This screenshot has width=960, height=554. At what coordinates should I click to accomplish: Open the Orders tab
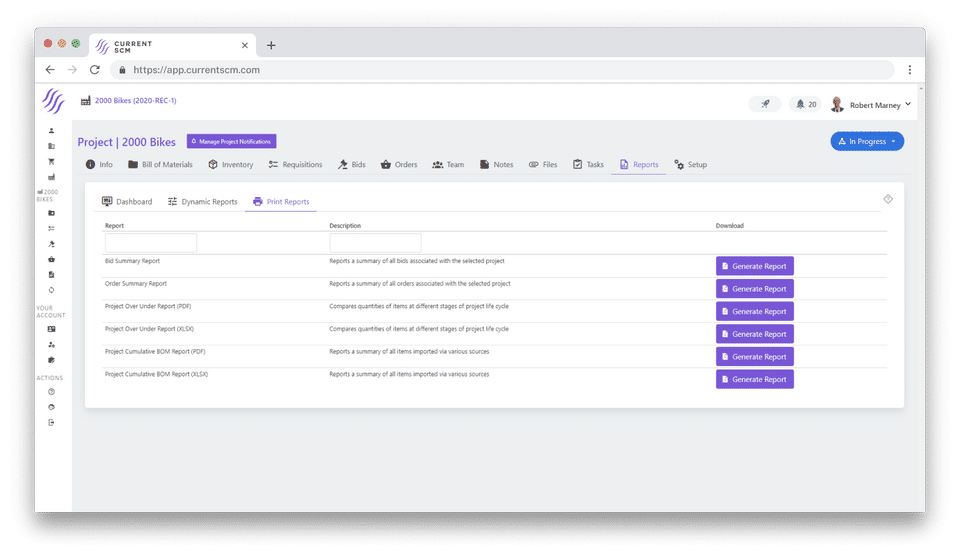(x=399, y=165)
